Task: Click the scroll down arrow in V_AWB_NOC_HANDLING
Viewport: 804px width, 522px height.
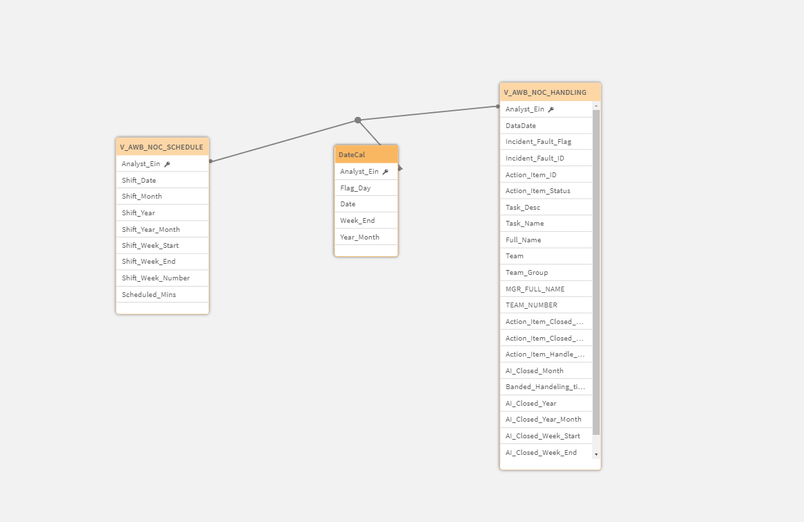Action: [596, 454]
